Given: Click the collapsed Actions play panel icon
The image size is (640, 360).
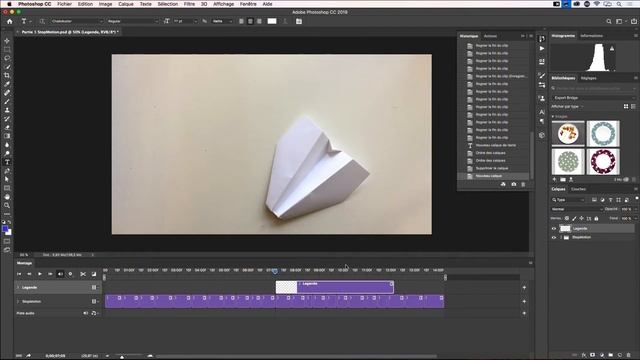Looking at the screenshot, I should pos(542,48).
